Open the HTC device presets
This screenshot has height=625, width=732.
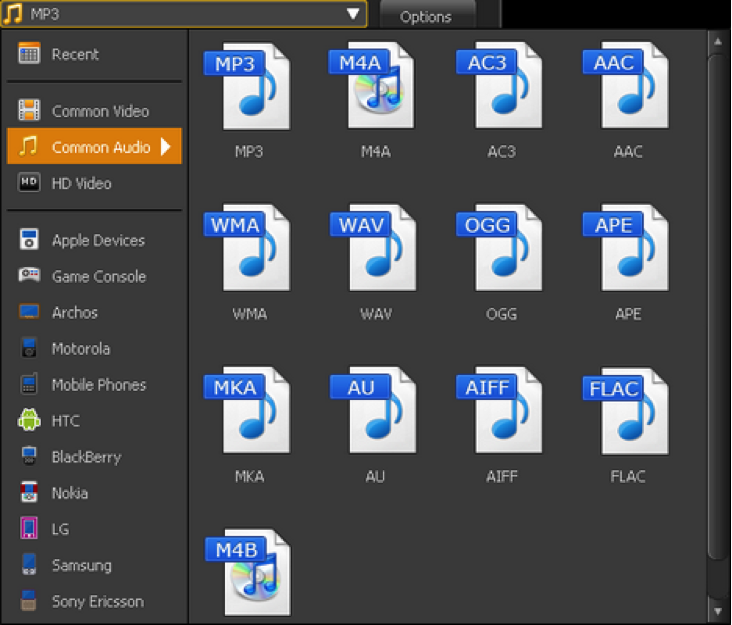[x=65, y=421]
